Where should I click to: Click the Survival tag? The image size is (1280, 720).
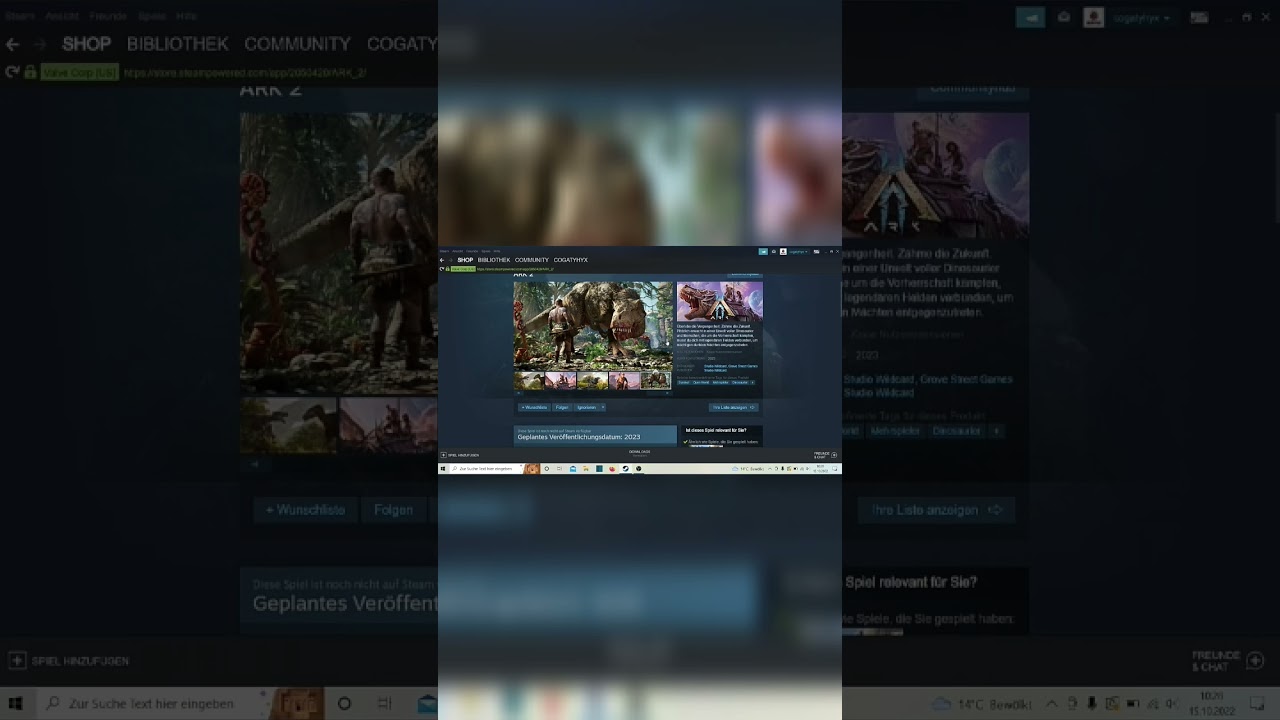(684, 382)
